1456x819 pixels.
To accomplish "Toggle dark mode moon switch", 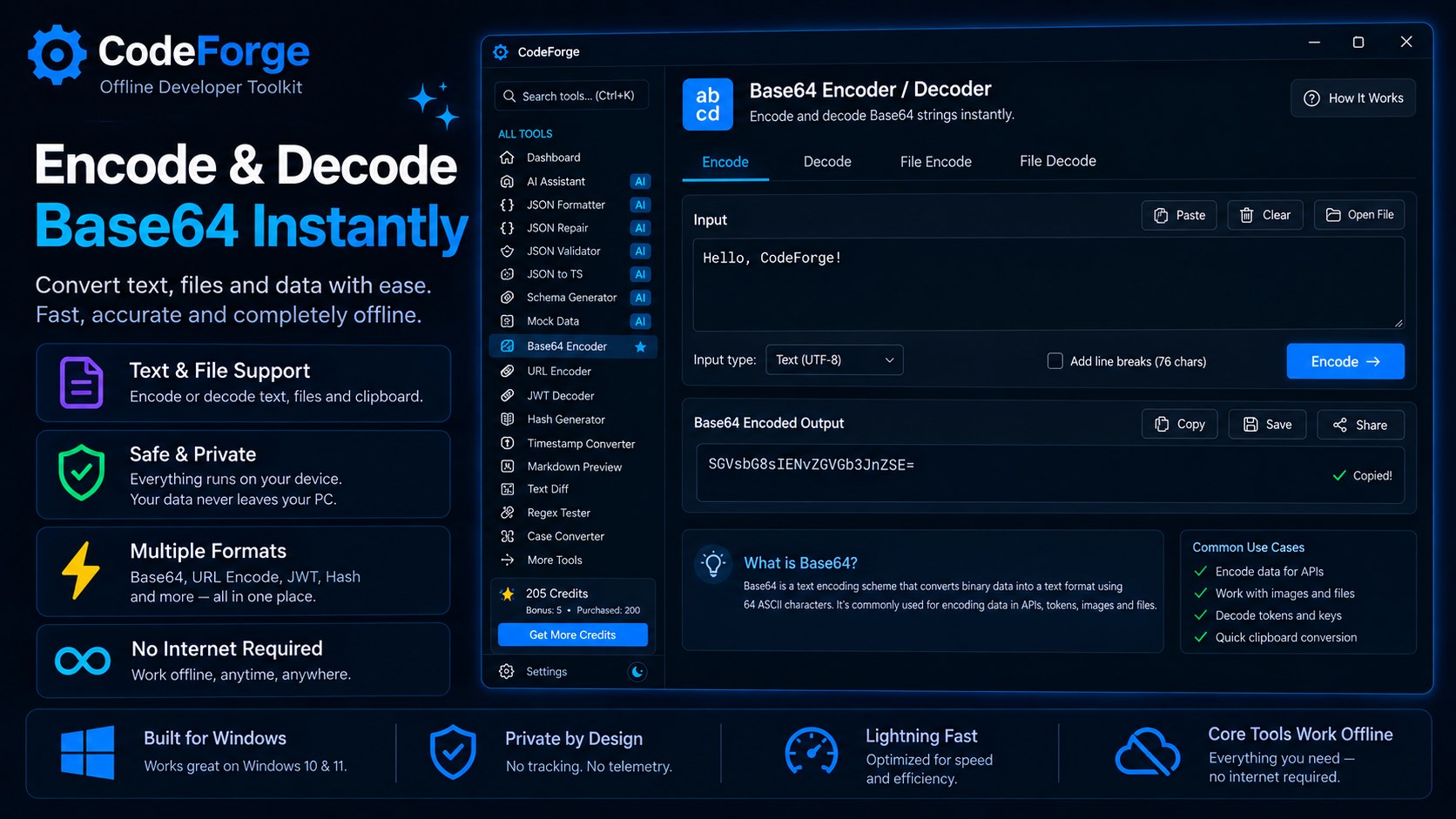I will [x=637, y=671].
